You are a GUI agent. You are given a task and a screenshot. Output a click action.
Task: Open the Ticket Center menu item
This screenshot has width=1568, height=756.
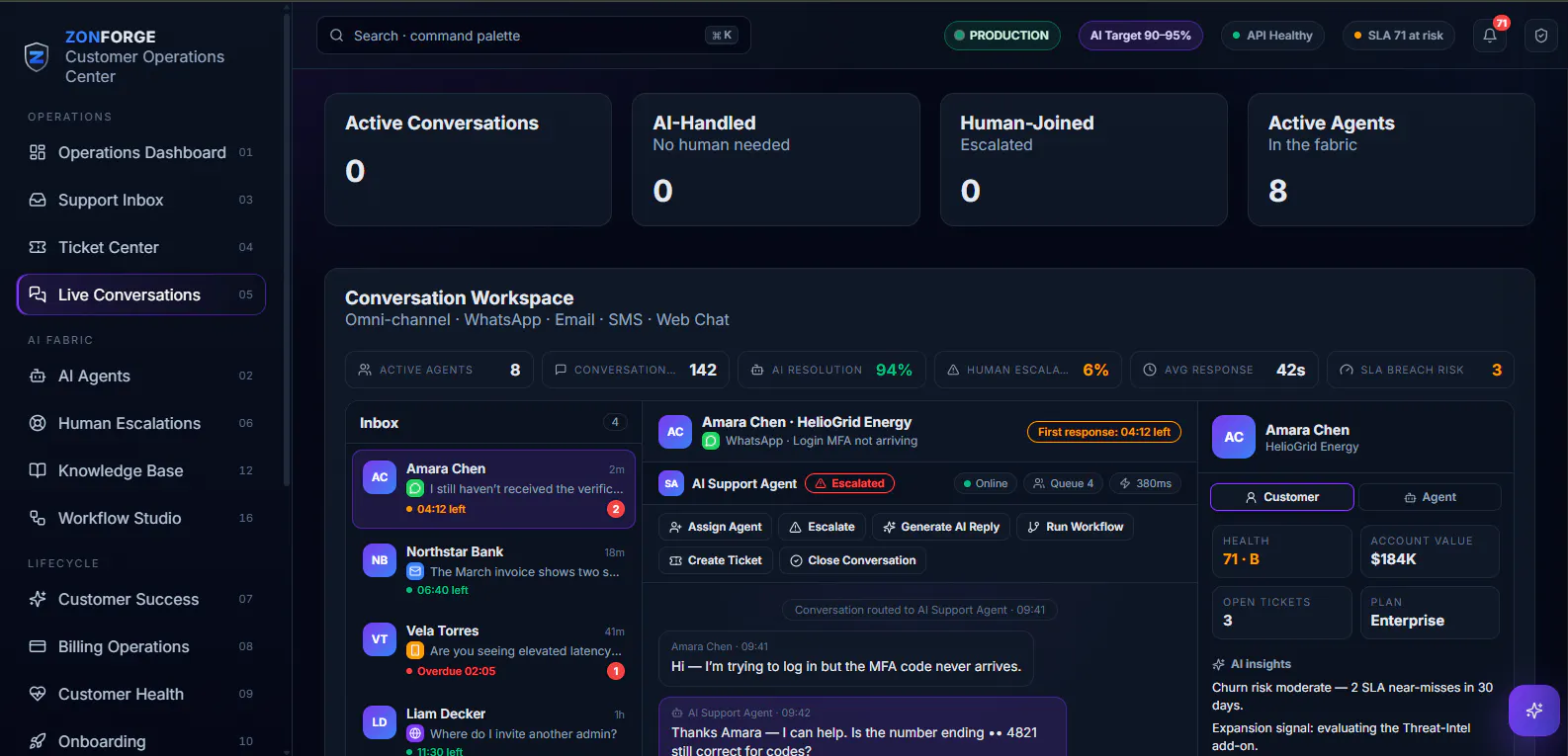(141, 247)
